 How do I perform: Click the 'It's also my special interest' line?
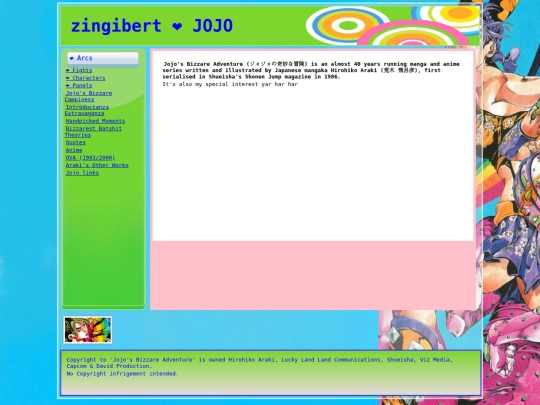click(230, 84)
